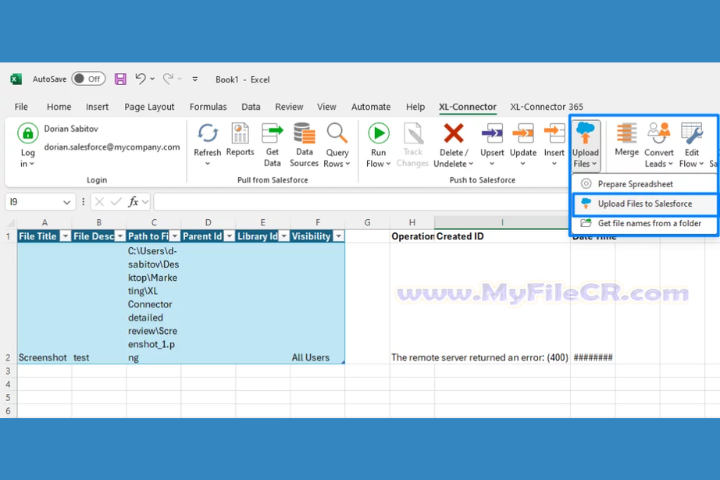Open the Visibility column filter dropdown
Image resolution: width=720 pixels, height=480 pixels.
tap(338, 236)
